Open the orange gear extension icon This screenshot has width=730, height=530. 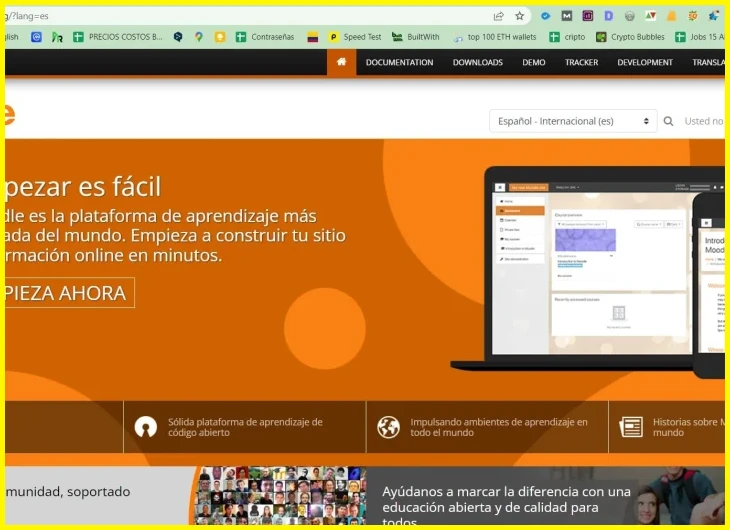coord(693,16)
